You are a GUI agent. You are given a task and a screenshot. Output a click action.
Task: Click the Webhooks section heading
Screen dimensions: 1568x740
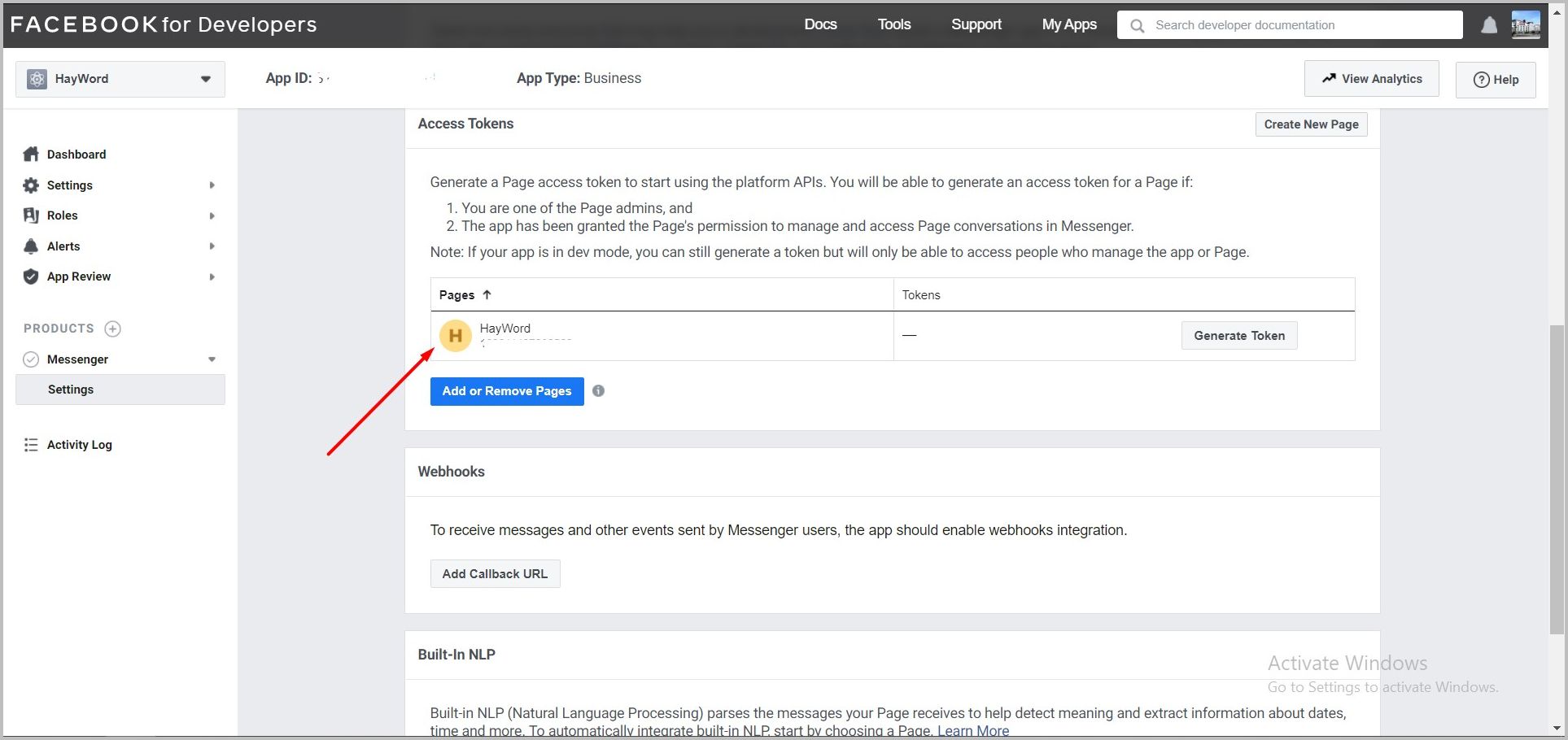point(451,472)
